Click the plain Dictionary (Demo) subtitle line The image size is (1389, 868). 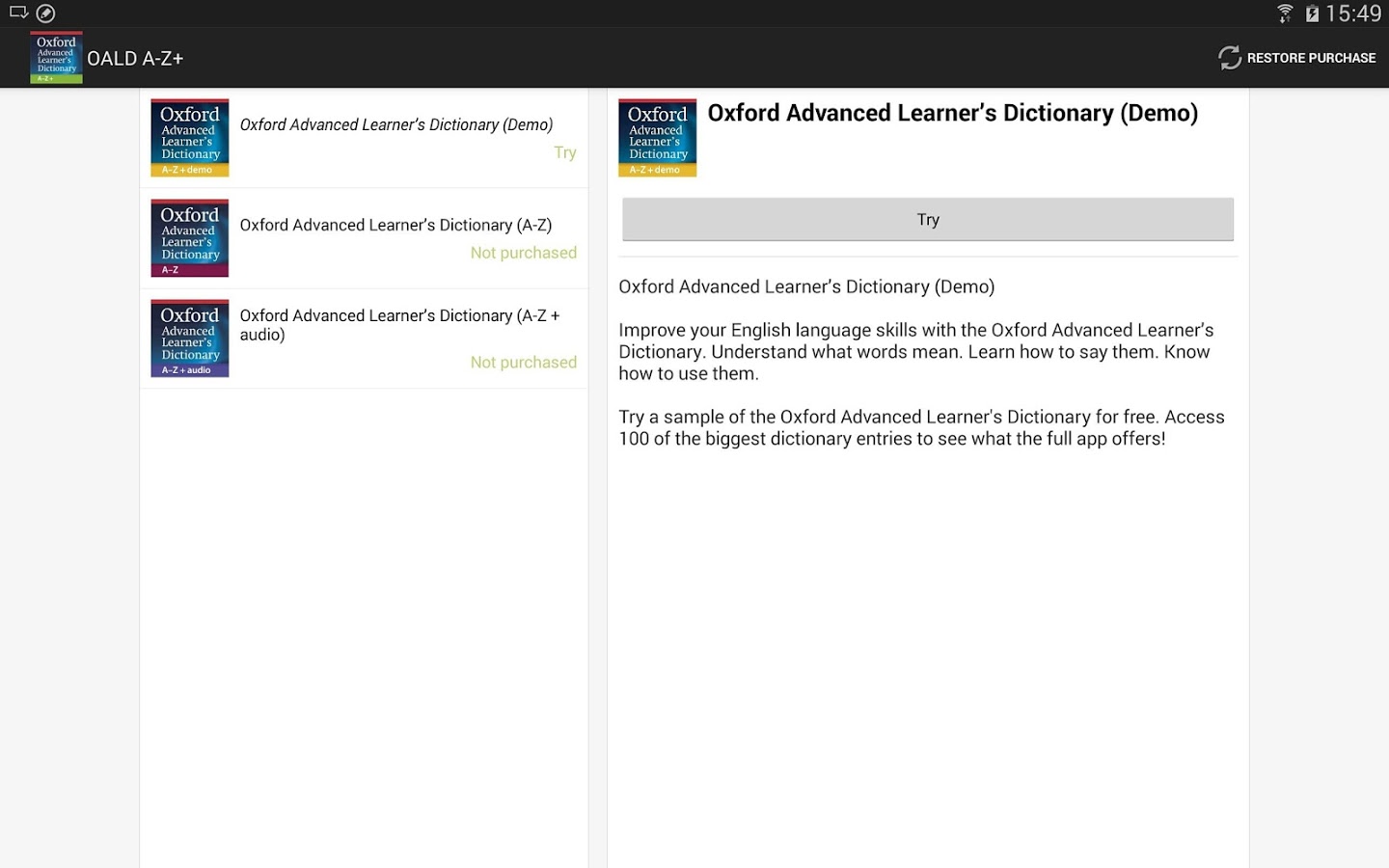(806, 287)
